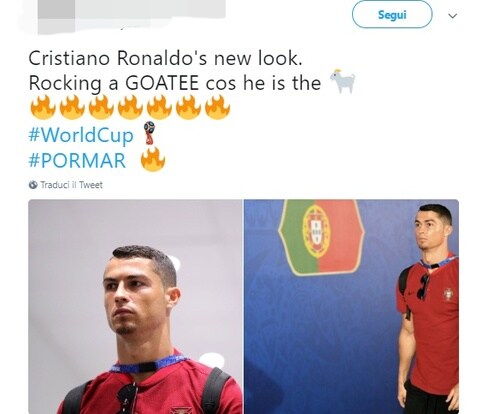The height and width of the screenshot is (414, 488).
Task: Open the right photo with blue wall
Action: point(351,307)
